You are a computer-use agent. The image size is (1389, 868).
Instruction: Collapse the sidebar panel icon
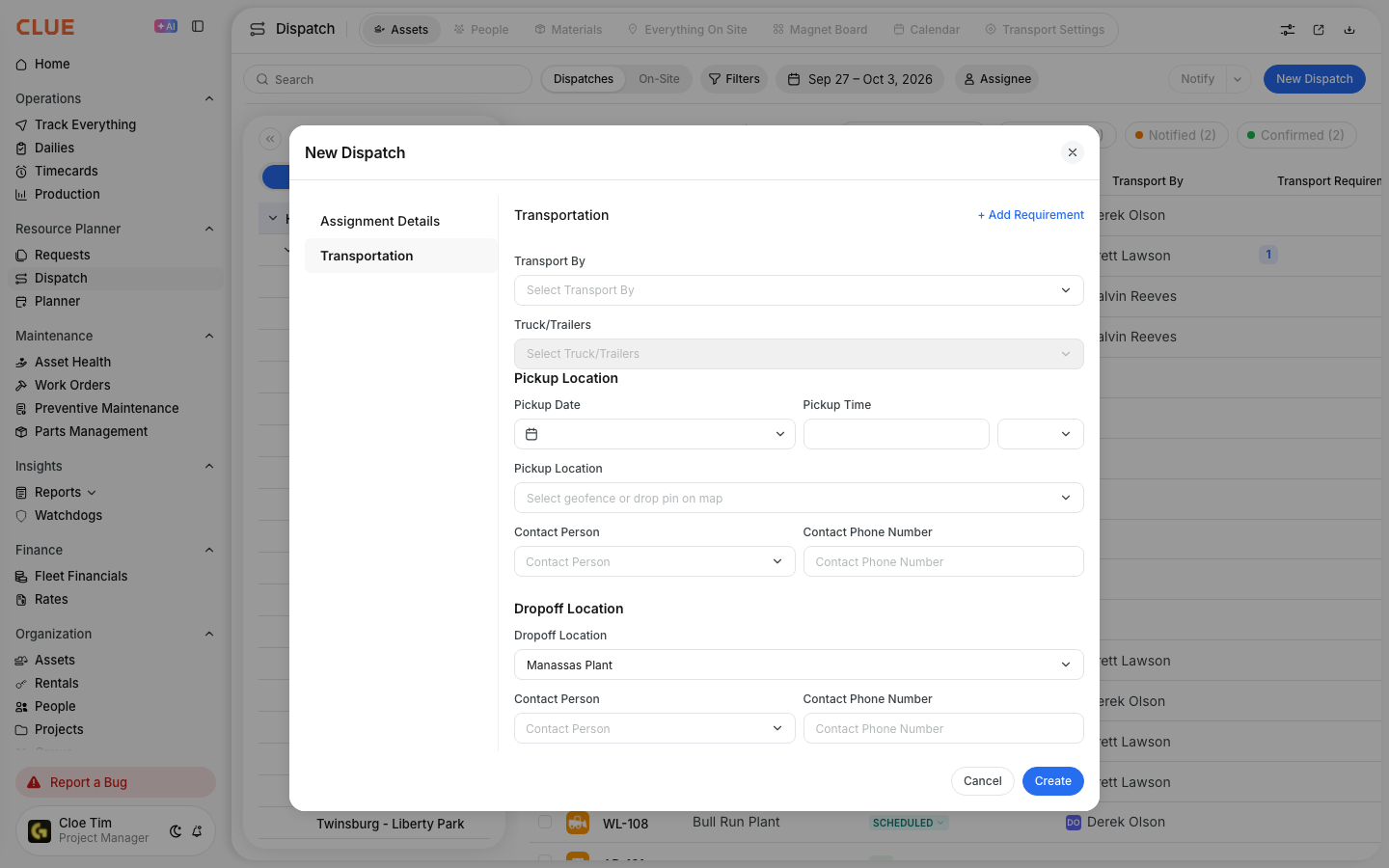click(198, 26)
